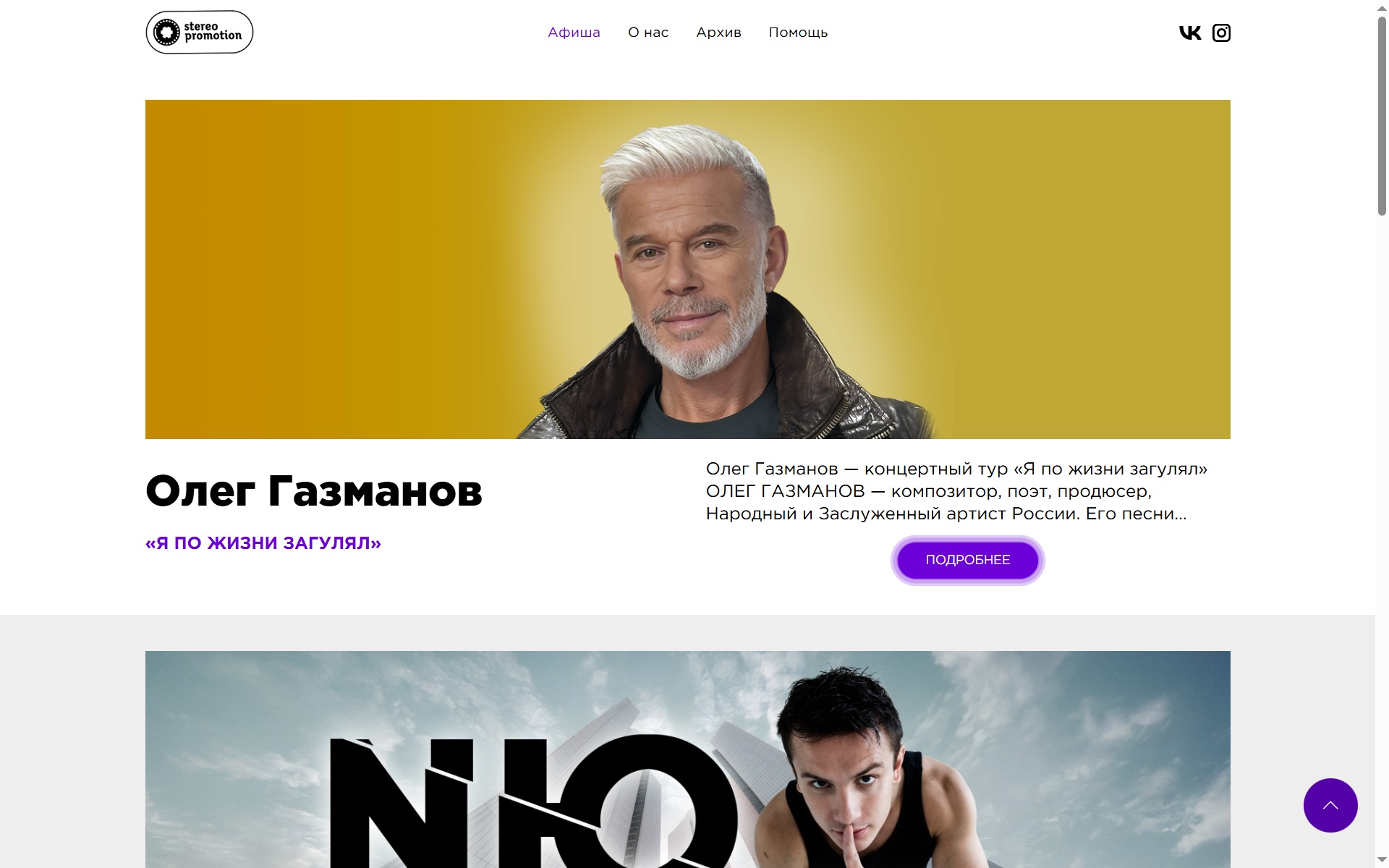Viewport: 1389px width, 868px height.
Task: Click the Газманов concert tour description text
Action: pos(956,491)
